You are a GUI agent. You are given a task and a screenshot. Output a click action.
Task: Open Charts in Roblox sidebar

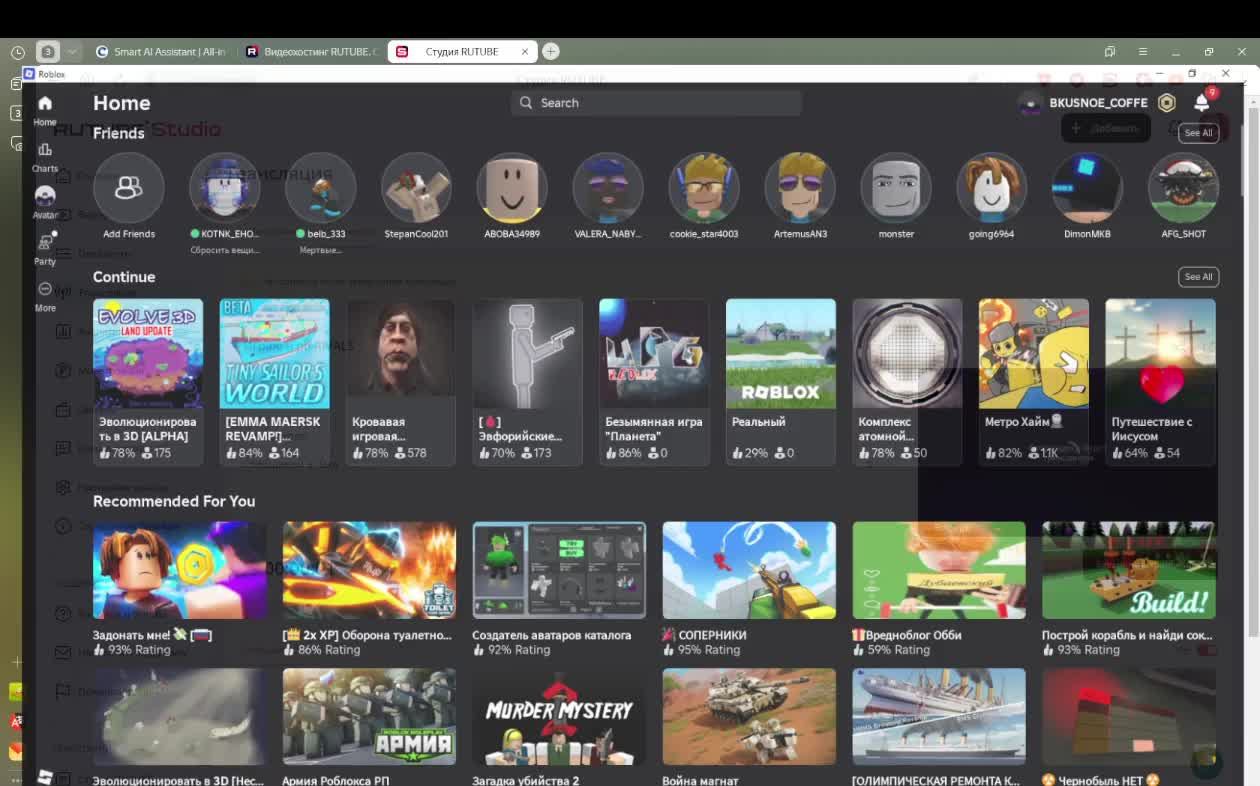pos(45,157)
